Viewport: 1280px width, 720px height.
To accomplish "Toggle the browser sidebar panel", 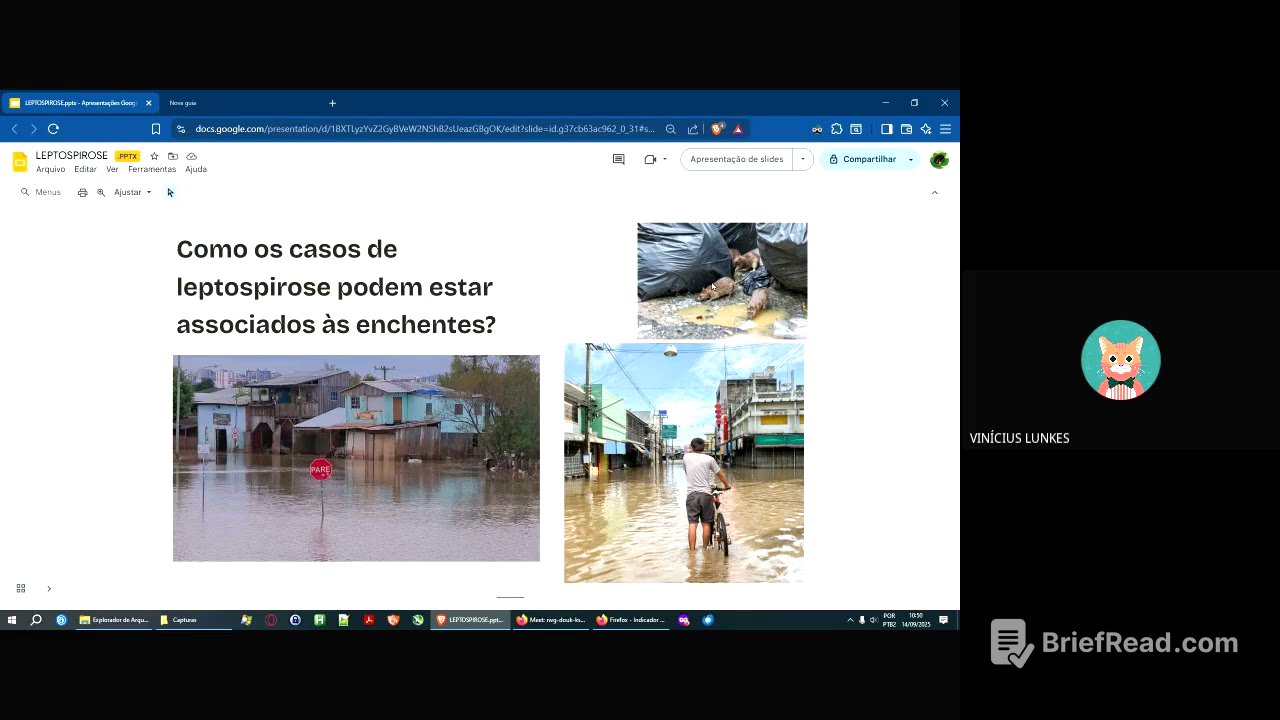I will (886, 129).
